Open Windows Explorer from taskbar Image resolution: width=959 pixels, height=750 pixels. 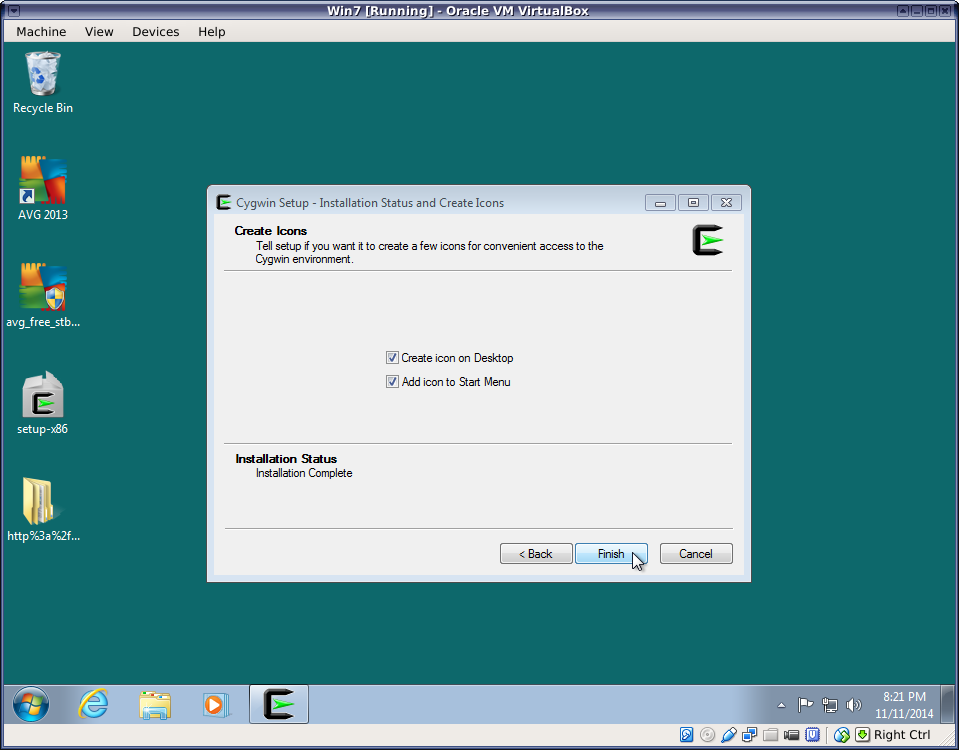click(x=155, y=705)
